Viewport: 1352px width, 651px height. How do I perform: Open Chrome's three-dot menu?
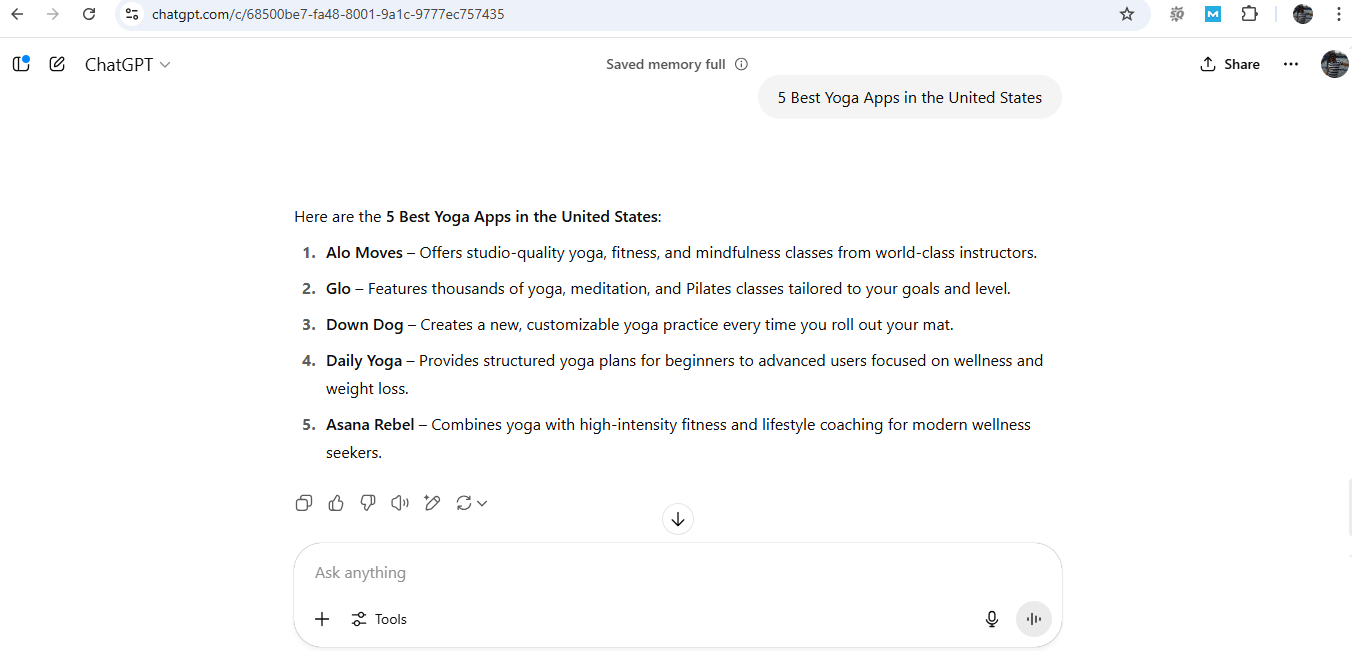pos(1338,14)
